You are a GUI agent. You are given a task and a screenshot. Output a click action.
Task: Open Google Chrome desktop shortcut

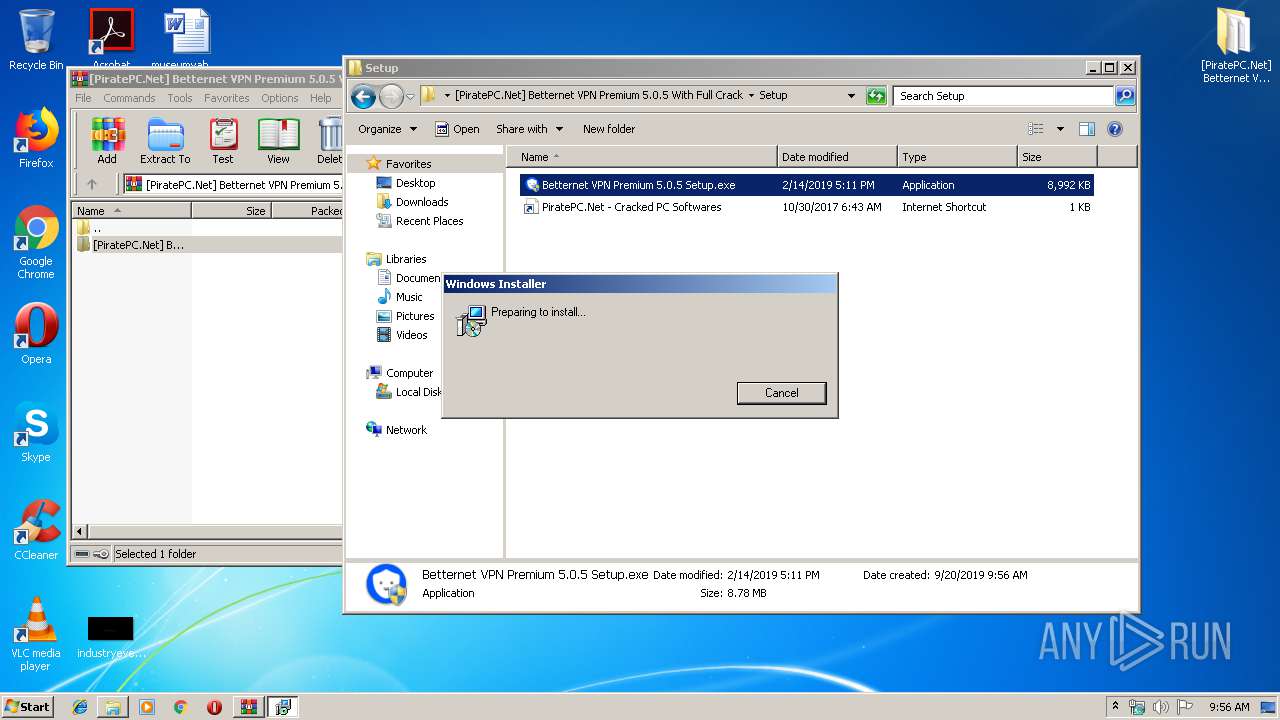pyautogui.click(x=36, y=243)
